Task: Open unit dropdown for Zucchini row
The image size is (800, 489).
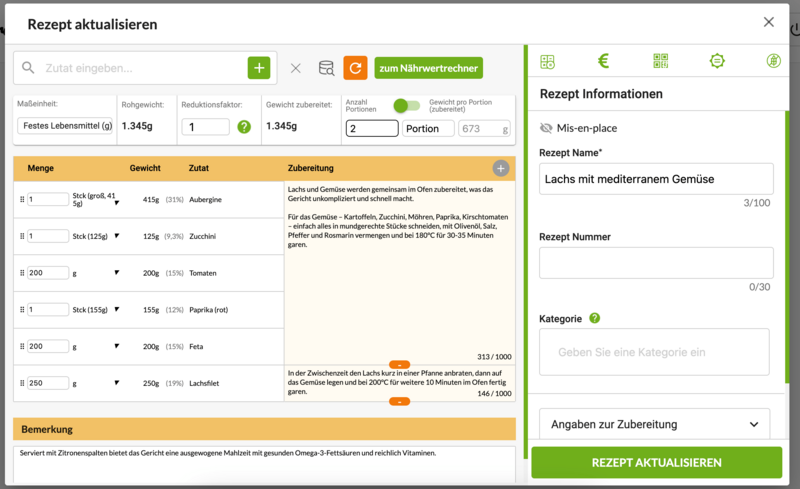Action: pyautogui.click(x=118, y=237)
